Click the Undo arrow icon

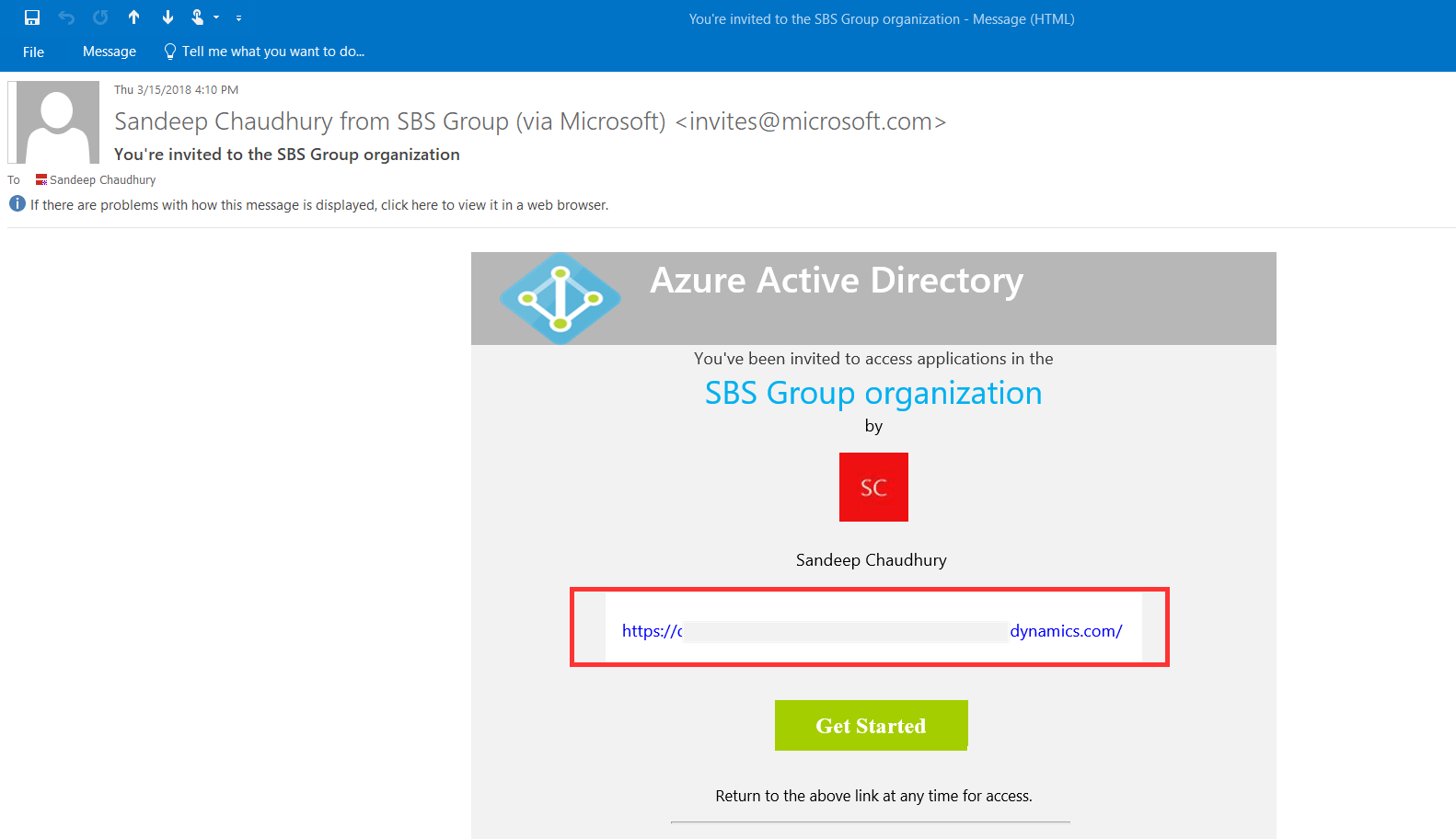click(x=66, y=17)
